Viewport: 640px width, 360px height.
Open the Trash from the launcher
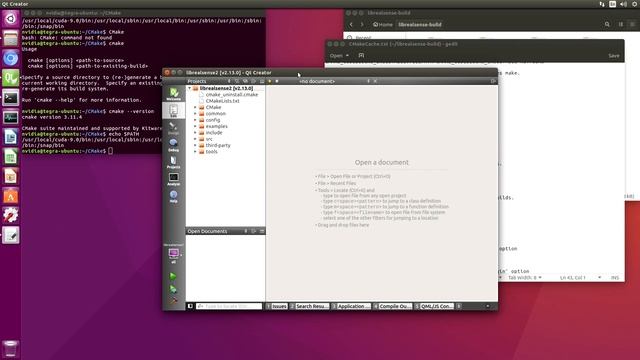[11, 349]
